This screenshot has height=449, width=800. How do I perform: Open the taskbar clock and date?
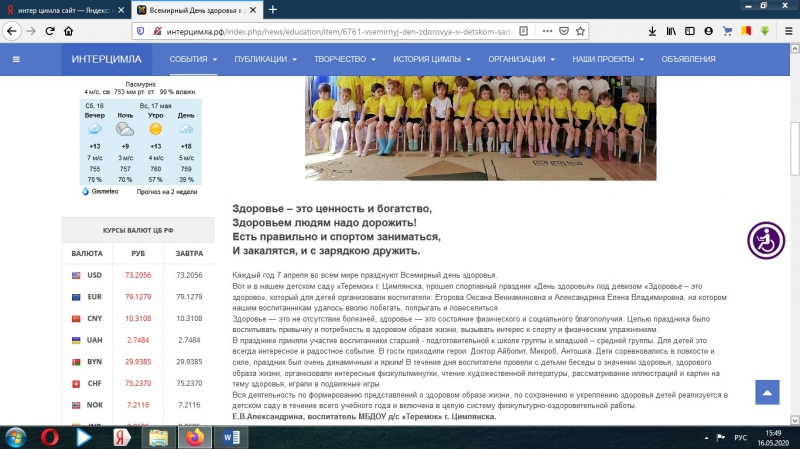[773, 437]
